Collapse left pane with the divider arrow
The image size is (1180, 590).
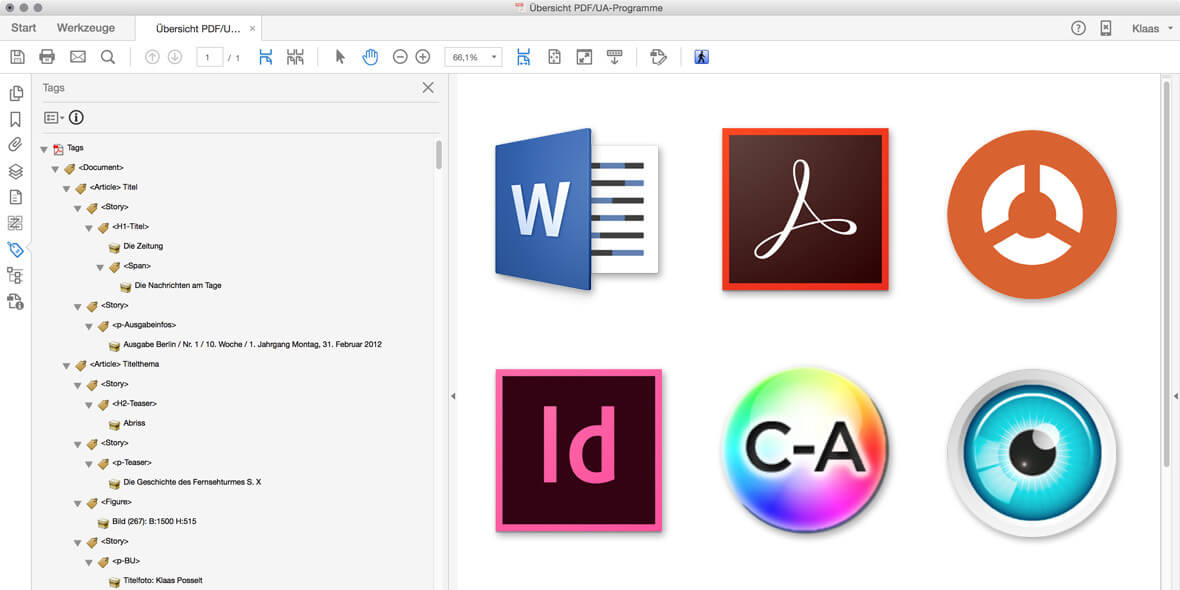(452, 396)
